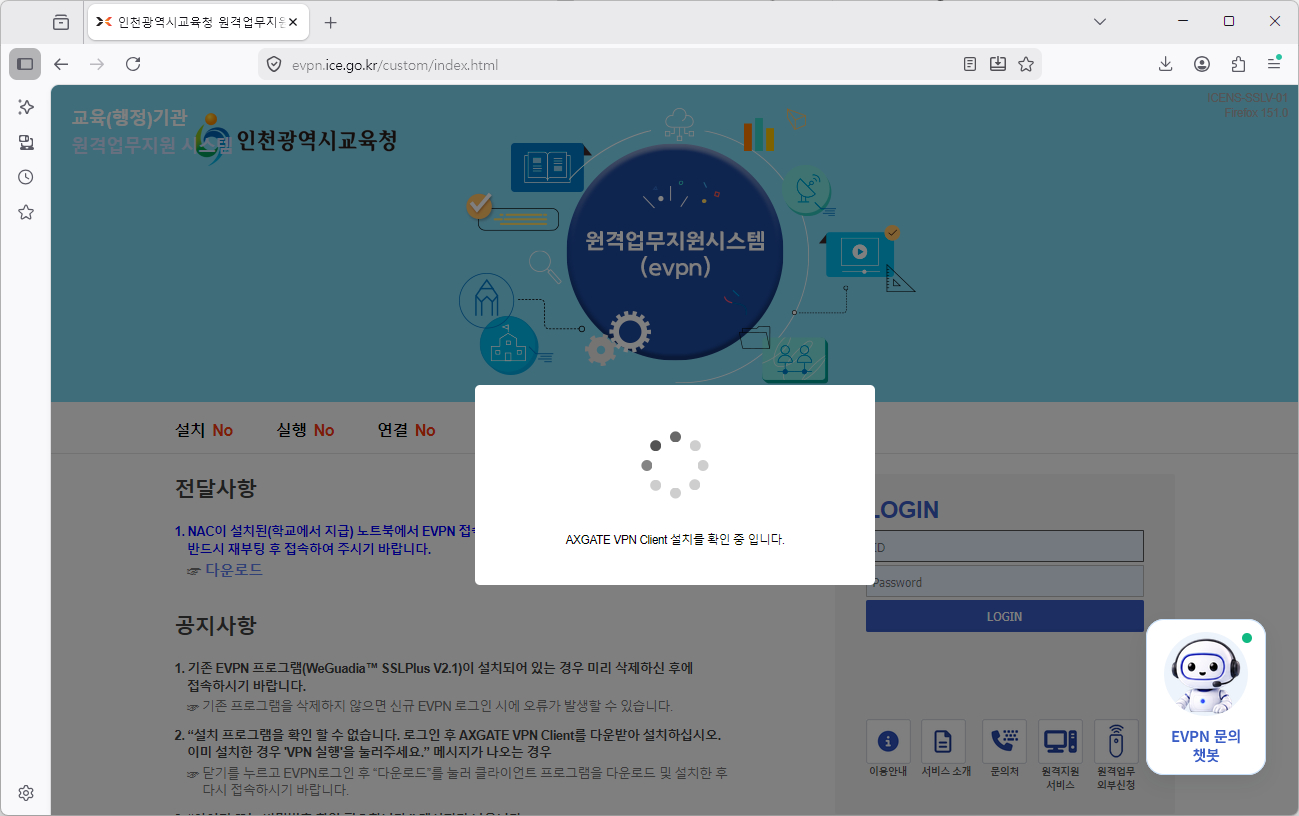View site security shield icon
1299x816 pixels.
(274, 65)
